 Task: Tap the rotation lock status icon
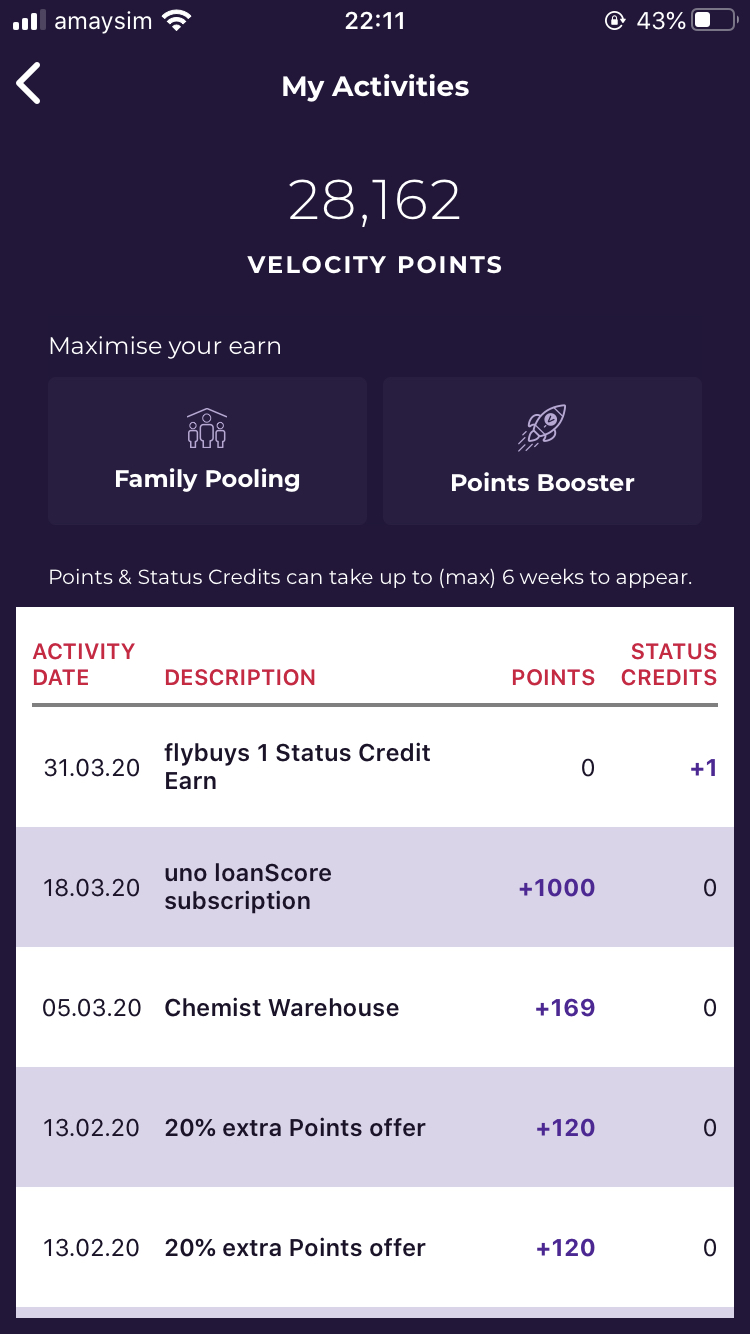[615, 21]
